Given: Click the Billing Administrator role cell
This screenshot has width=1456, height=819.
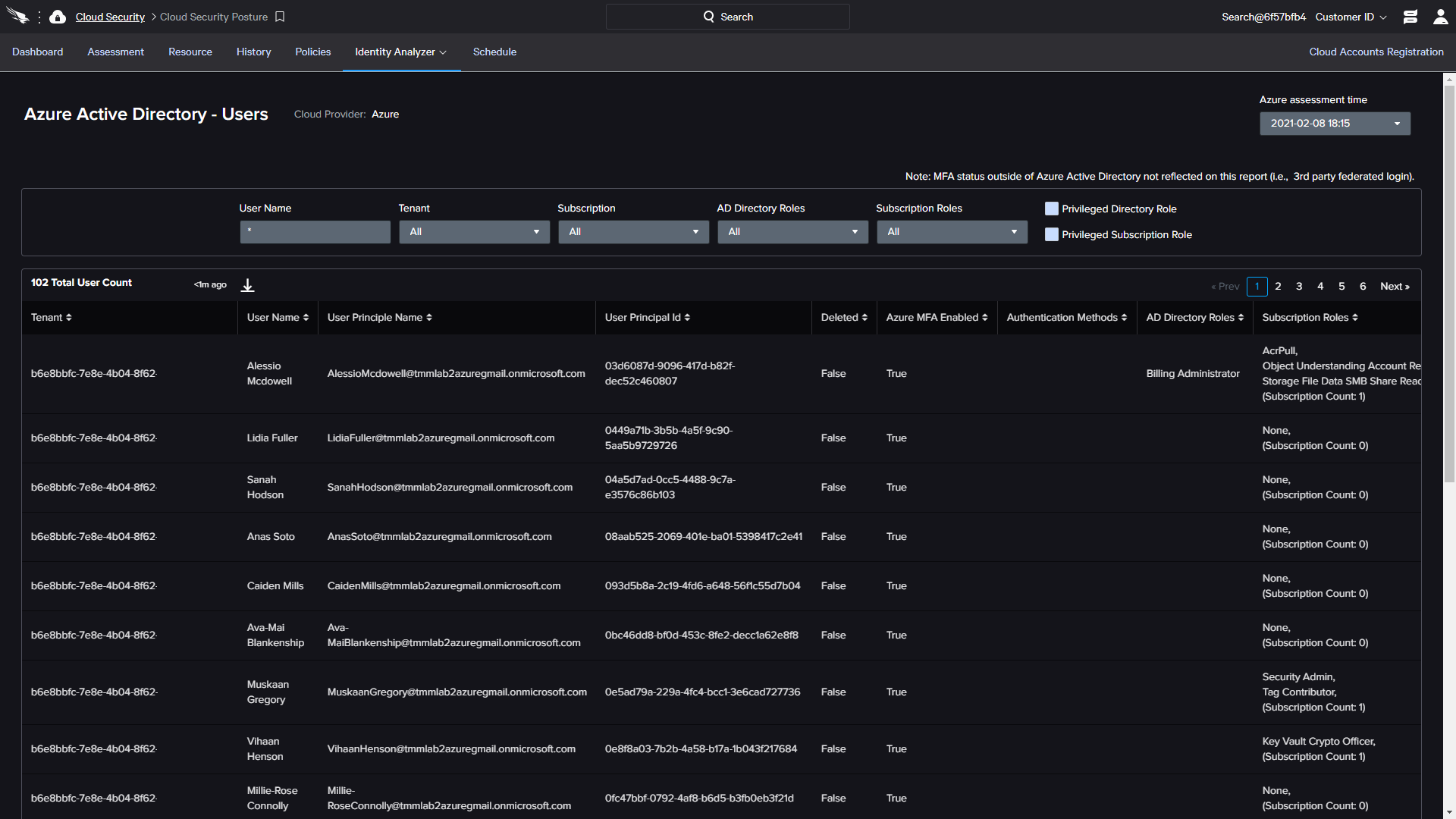Looking at the screenshot, I should point(1193,373).
